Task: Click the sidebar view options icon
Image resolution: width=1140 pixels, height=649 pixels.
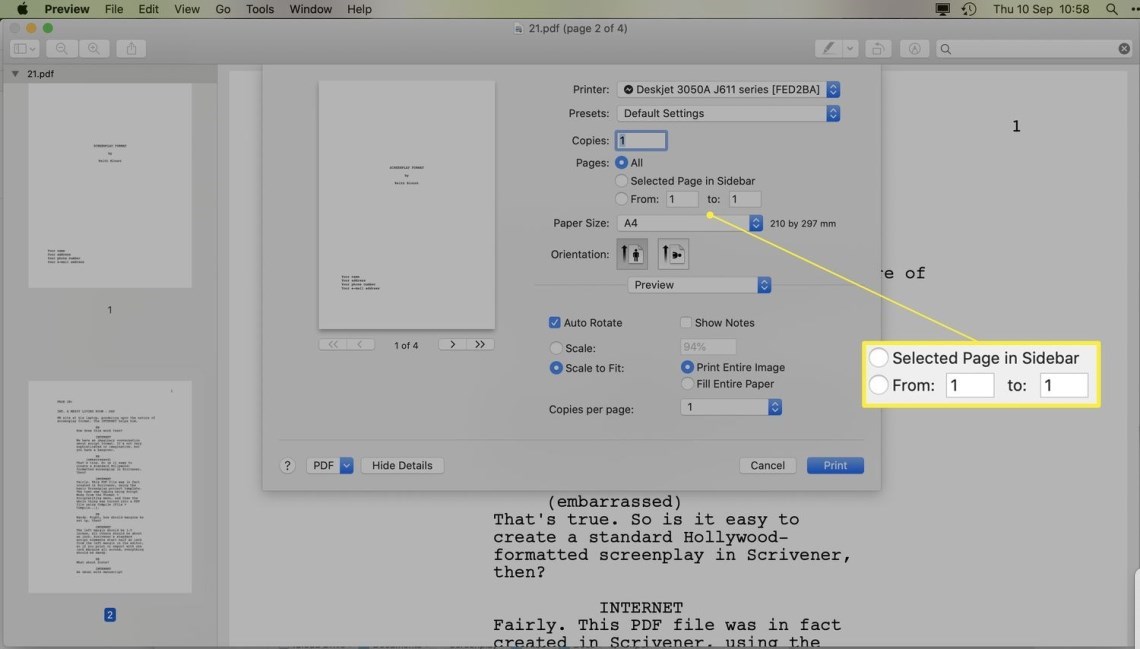Action: coord(22,48)
